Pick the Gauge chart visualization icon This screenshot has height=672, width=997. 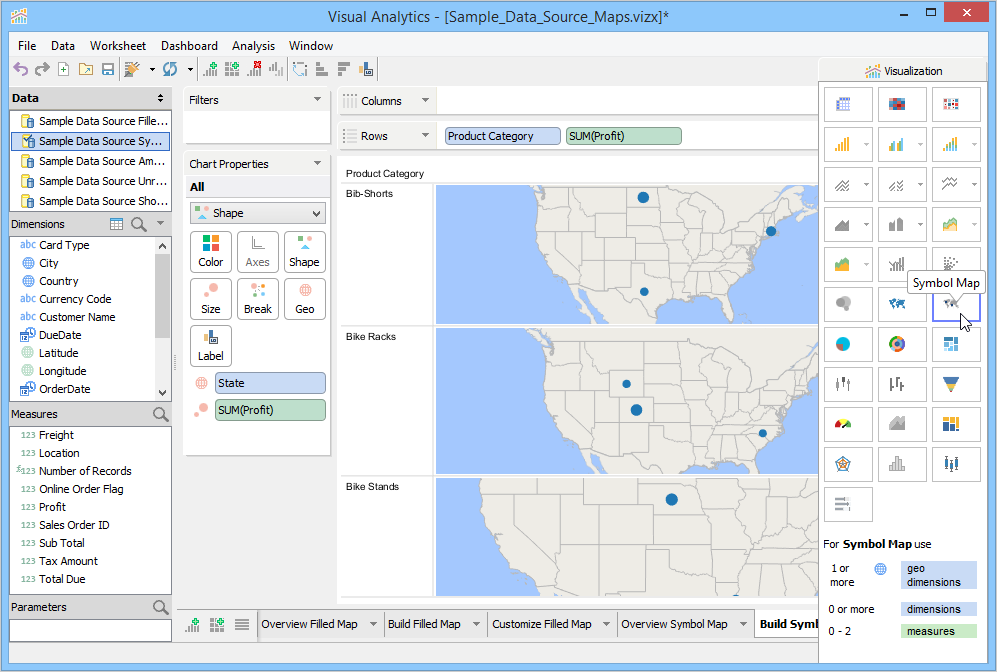tap(843, 425)
